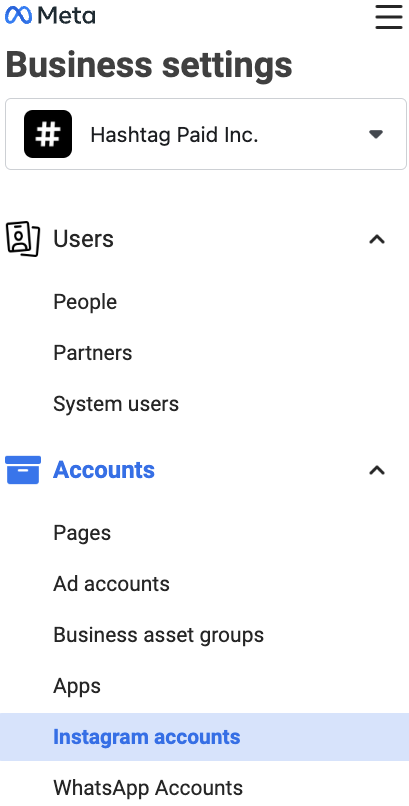Go to WhatsApp Accounts
This screenshot has width=409, height=806.
148,788
